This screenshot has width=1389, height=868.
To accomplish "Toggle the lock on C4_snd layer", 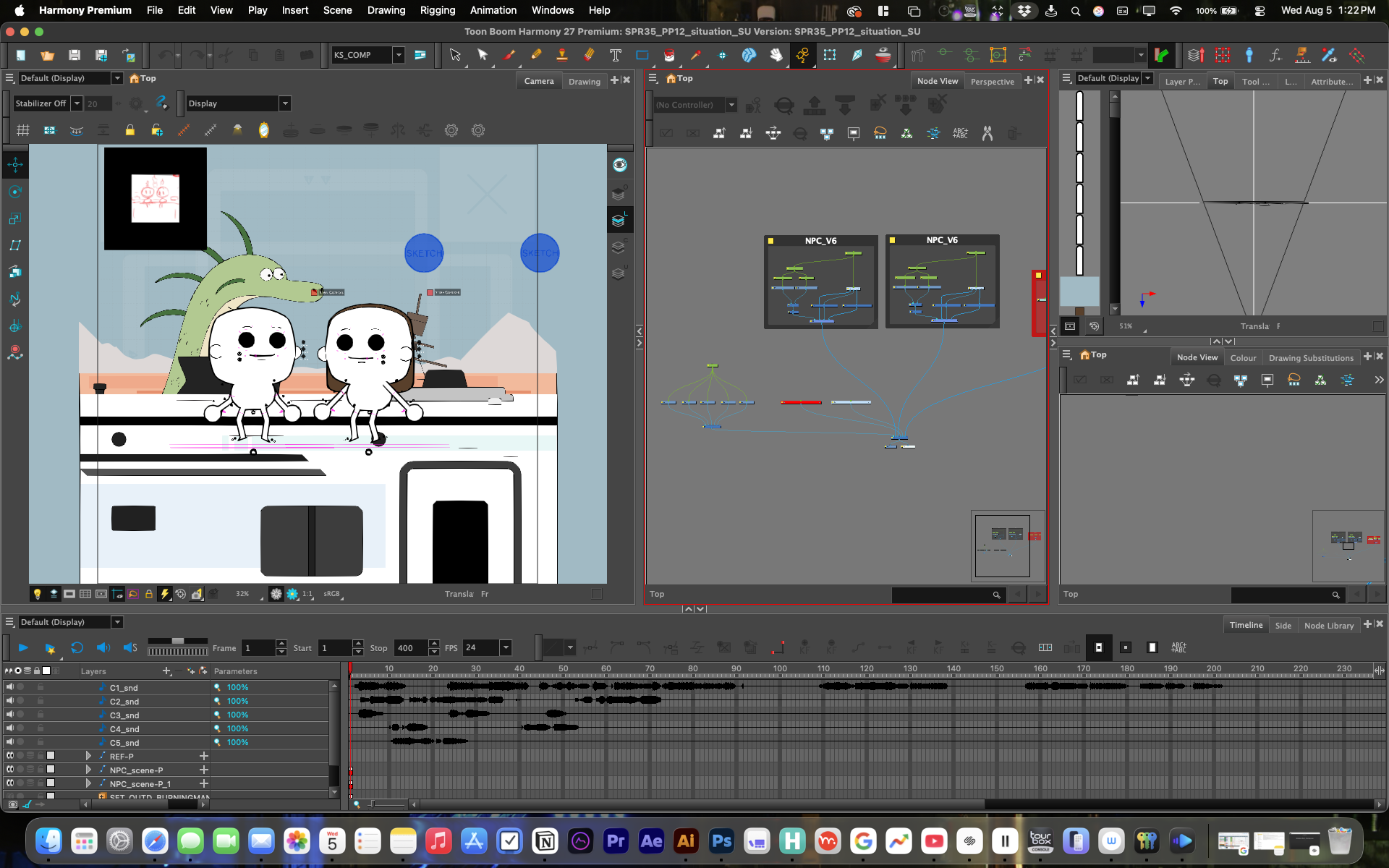I will (41, 728).
